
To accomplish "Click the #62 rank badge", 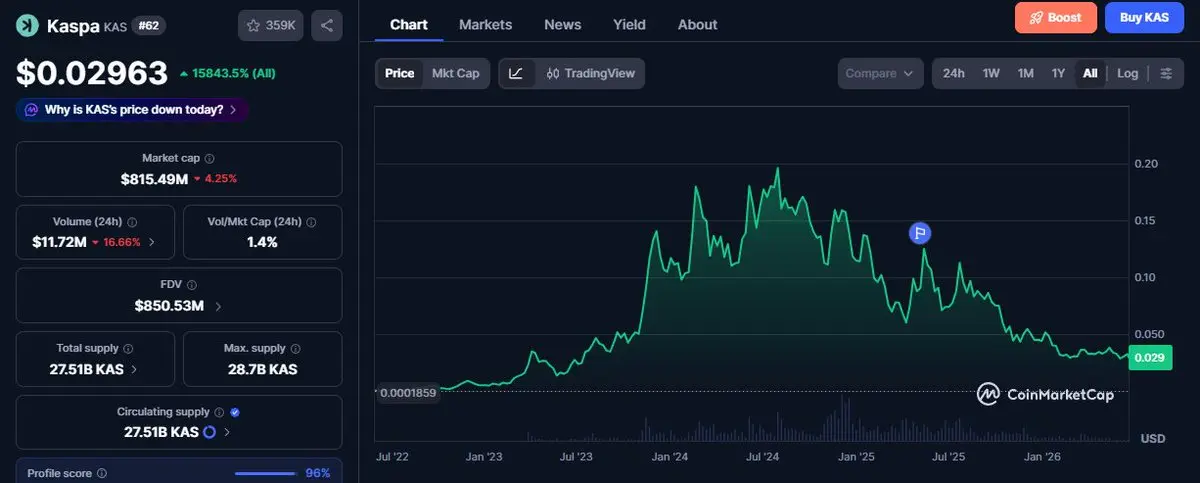I will coord(148,26).
